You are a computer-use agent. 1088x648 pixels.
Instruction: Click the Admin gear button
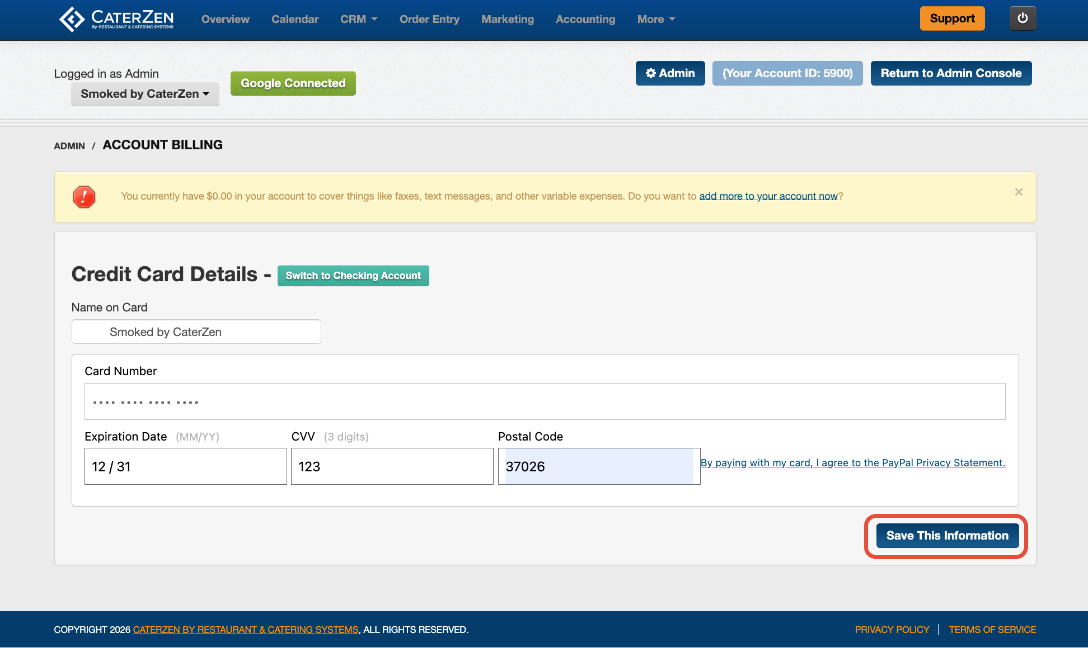[670, 74]
